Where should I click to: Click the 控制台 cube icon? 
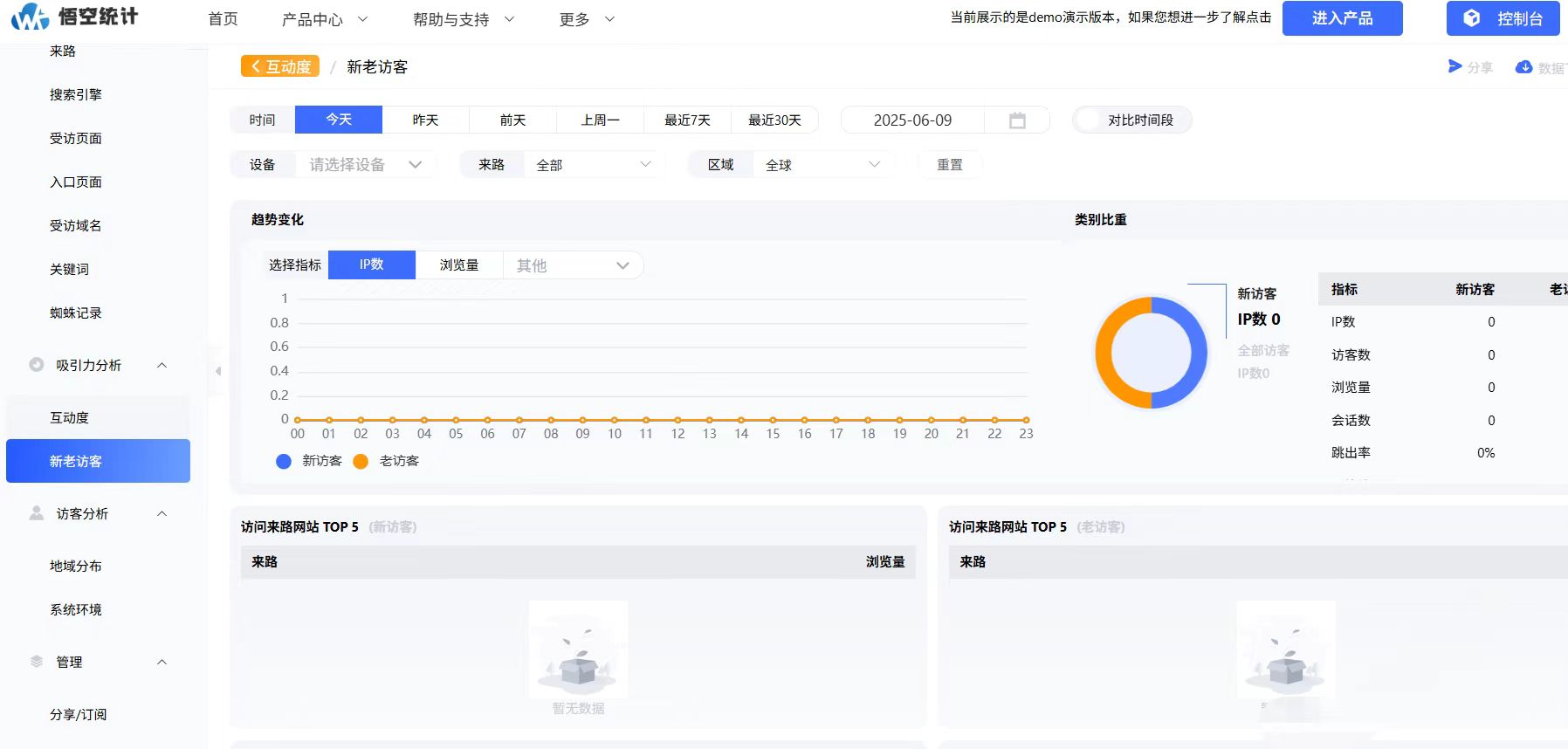[1472, 18]
